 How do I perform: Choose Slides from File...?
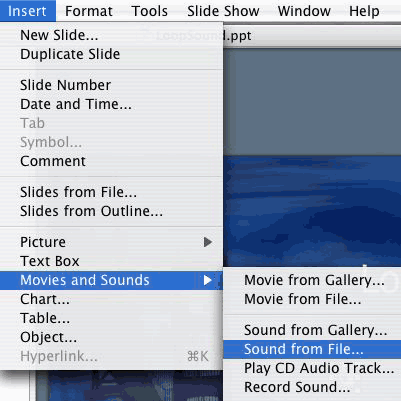(111, 192)
